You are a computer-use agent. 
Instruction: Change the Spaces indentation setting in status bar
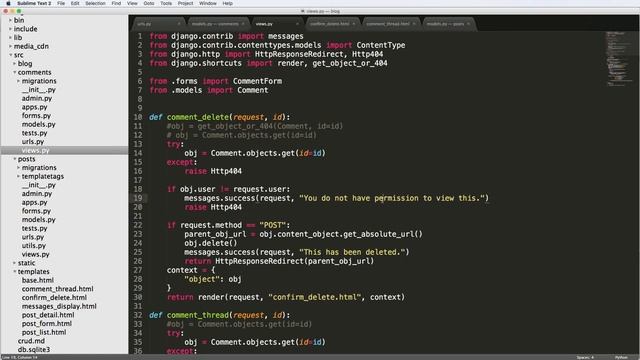[x=585, y=357]
